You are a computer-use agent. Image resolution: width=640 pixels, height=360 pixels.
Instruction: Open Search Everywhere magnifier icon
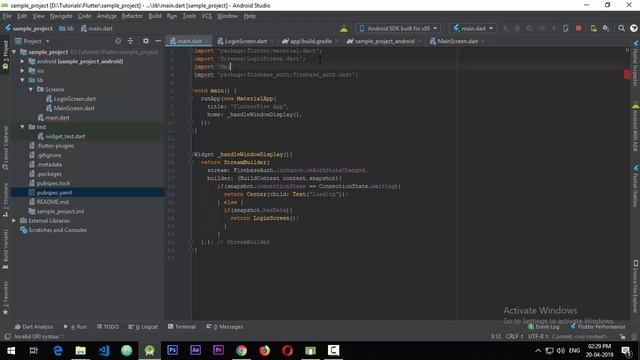pos(621,28)
